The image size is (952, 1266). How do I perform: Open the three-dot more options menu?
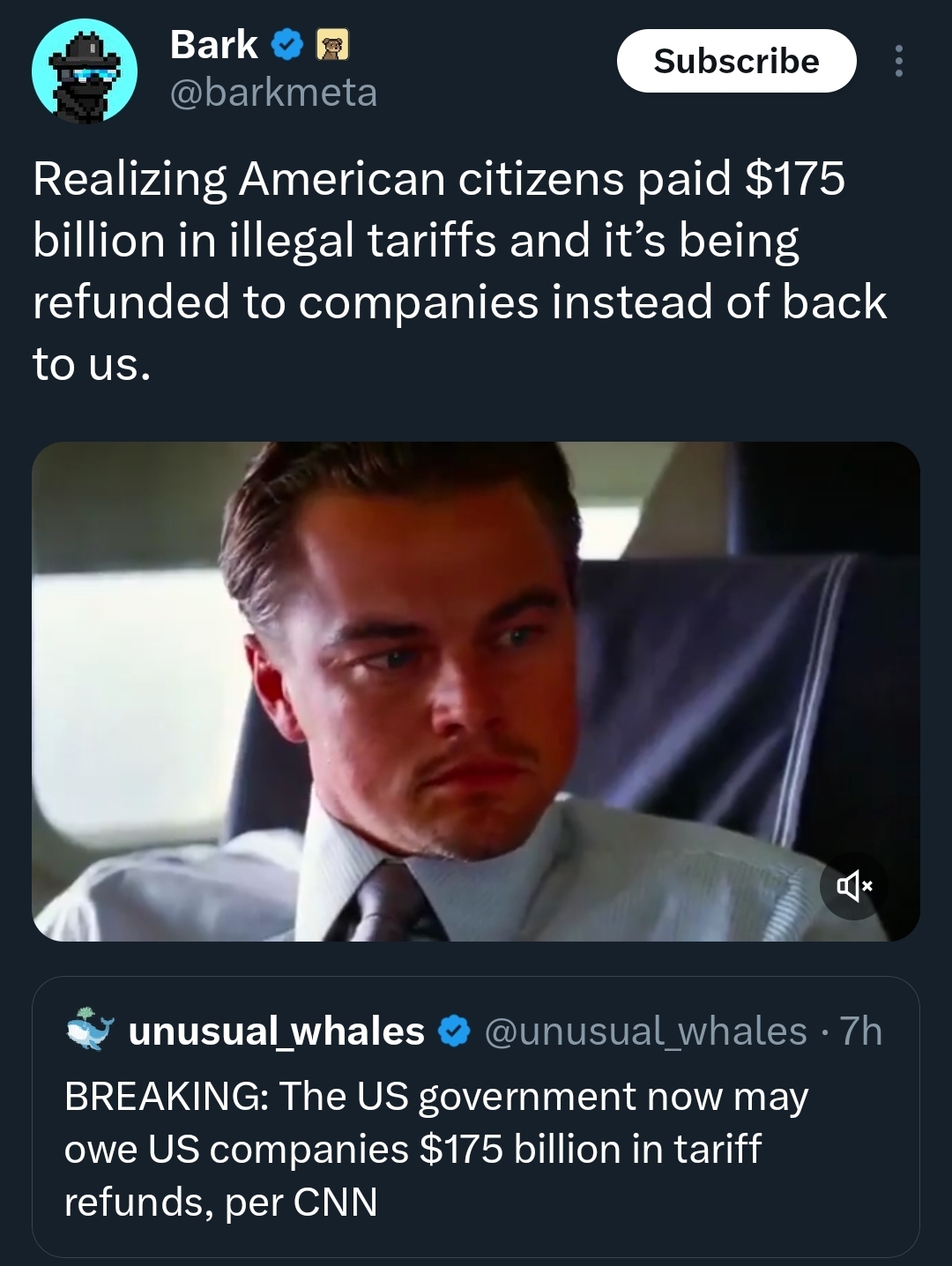(898, 61)
